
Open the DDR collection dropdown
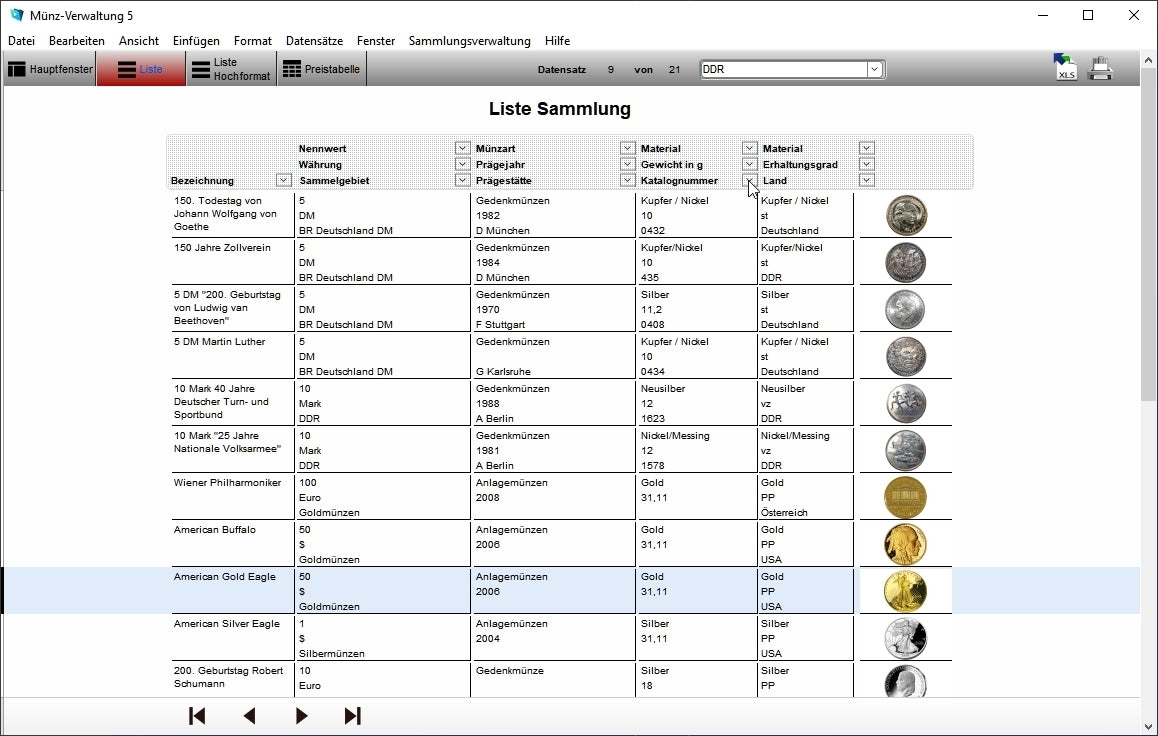pos(874,69)
